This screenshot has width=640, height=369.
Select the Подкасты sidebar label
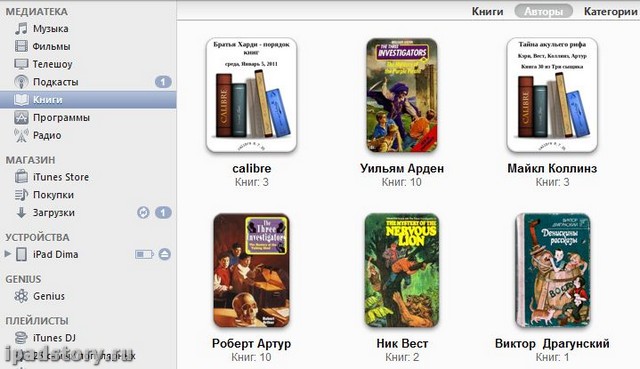coord(56,82)
